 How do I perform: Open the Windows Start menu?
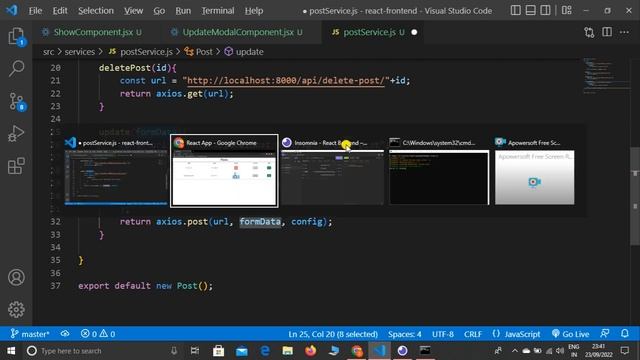coord(11,351)
